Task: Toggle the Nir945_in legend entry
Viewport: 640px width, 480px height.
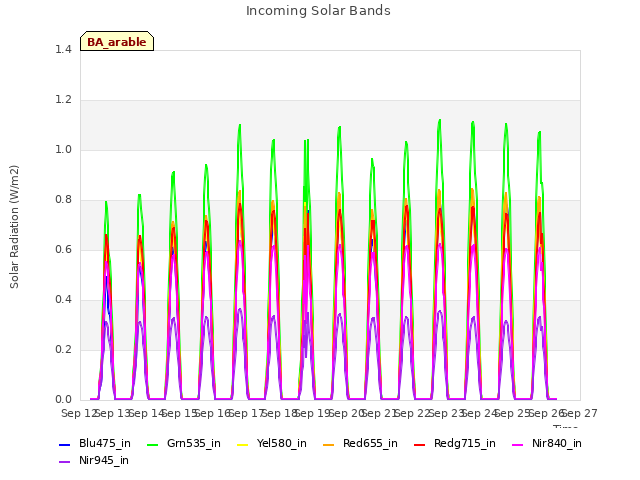Action: (x=94, y=461)
